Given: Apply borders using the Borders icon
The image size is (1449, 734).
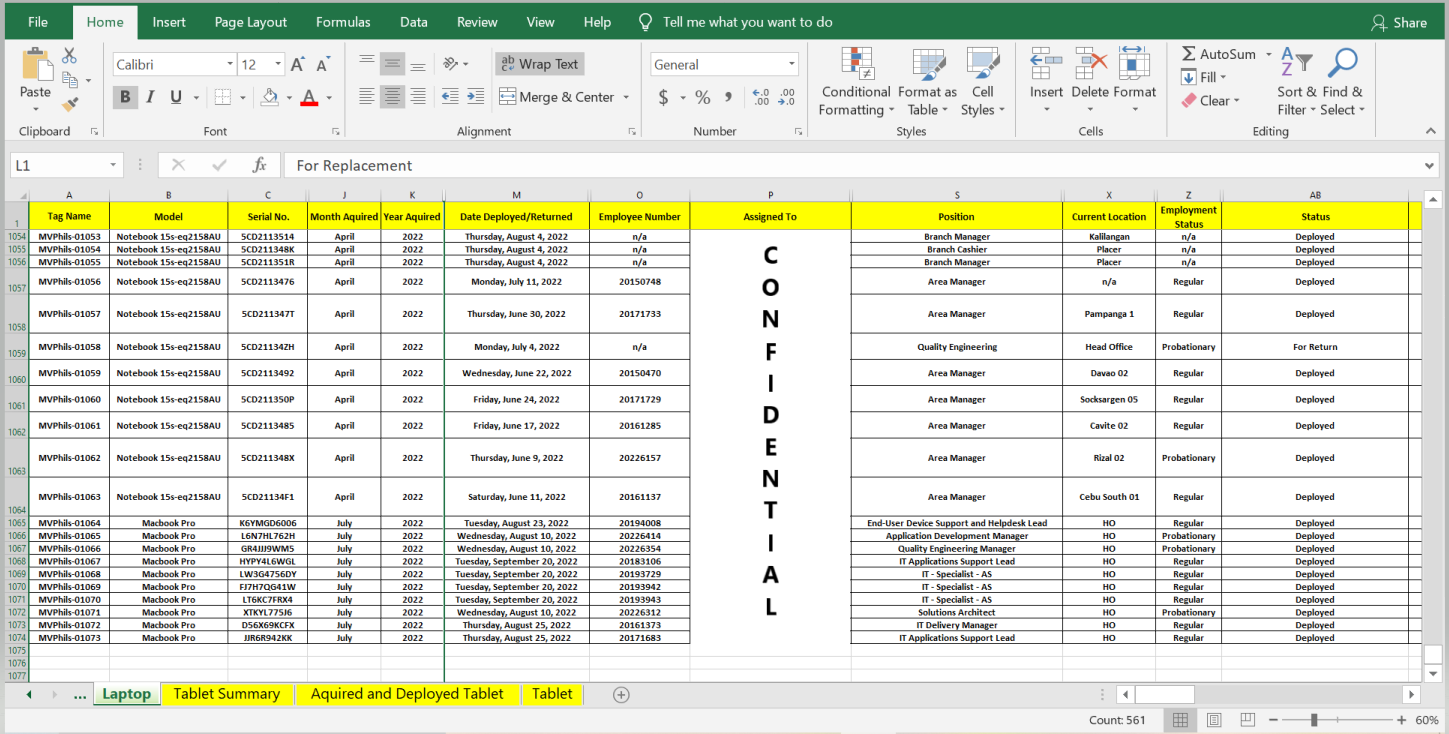Looking at the screenshot, I should click(x=221, y=97).
